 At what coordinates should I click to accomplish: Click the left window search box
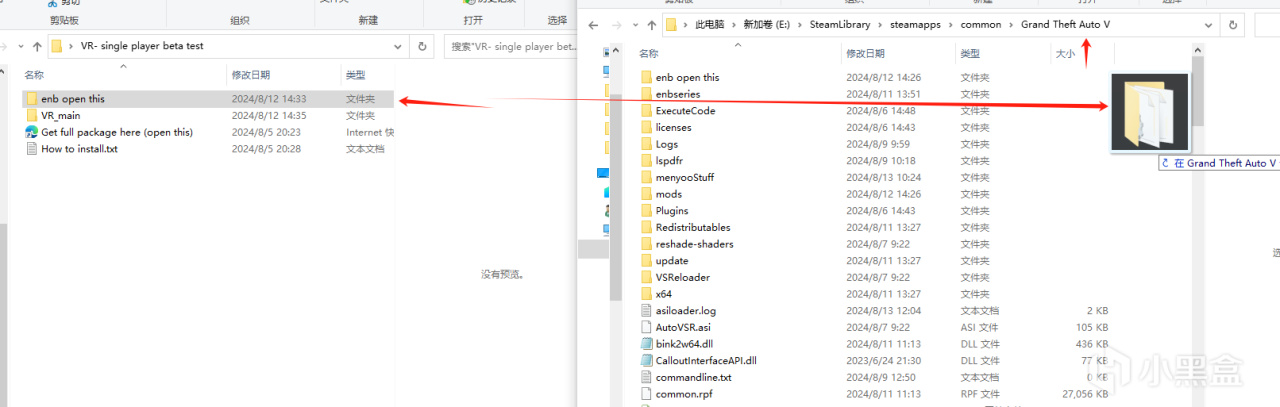click(x=511, y=46)
